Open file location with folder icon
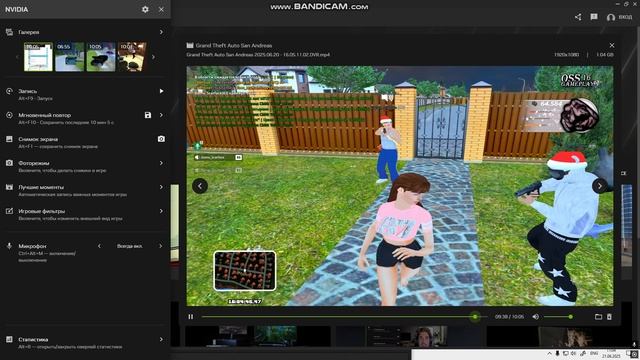This screenshot has height=360, width=640. tap(598, 317)
